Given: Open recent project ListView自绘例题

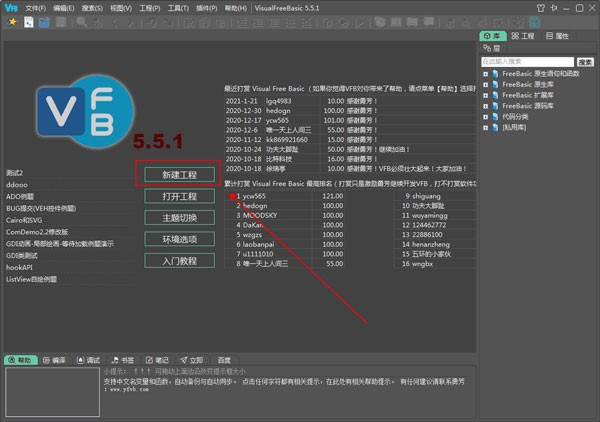Looking at the screenshot, I should point(32,279).
